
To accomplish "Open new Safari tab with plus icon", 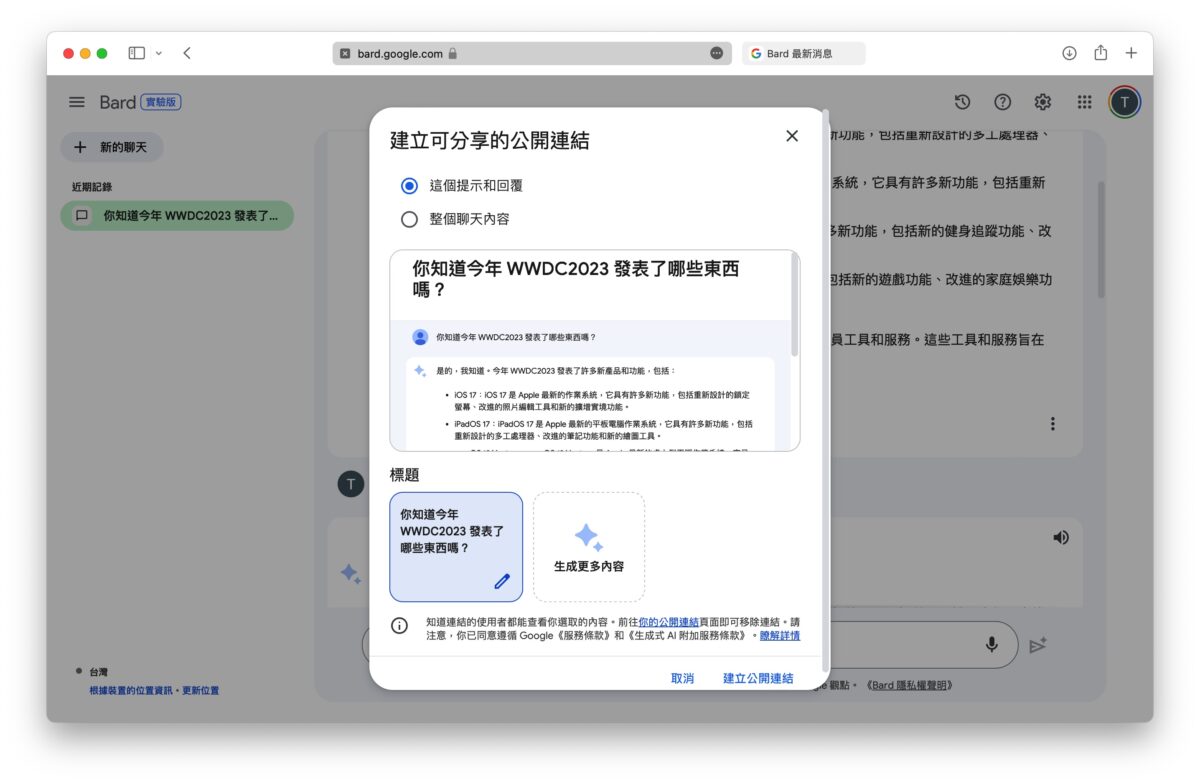I will [1131, 53].
